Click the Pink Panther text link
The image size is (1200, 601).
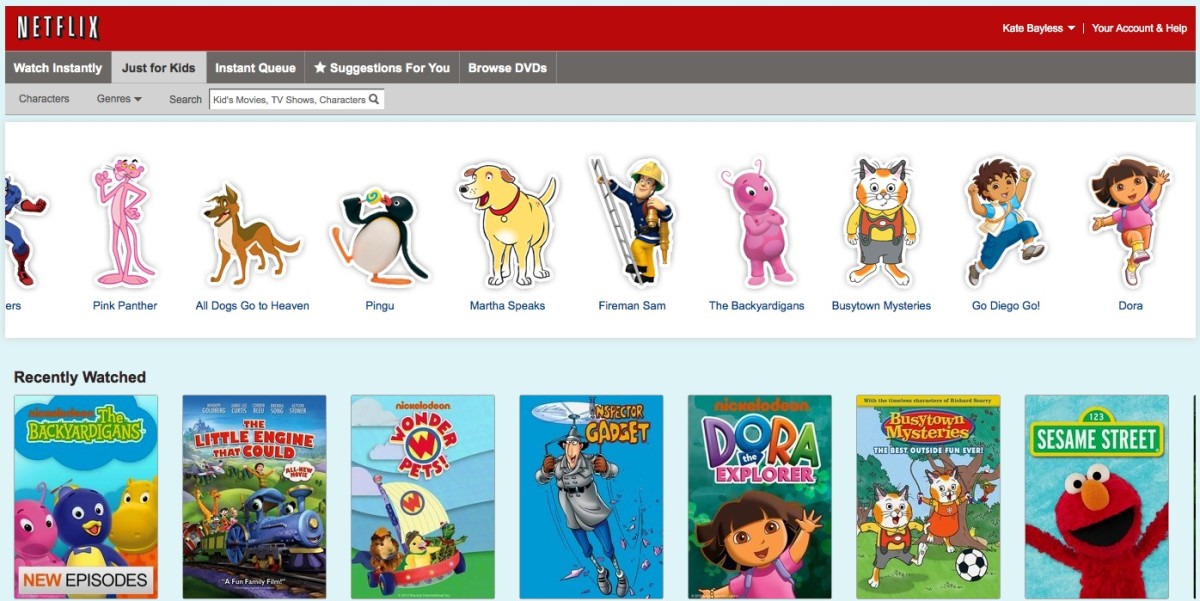125,306
